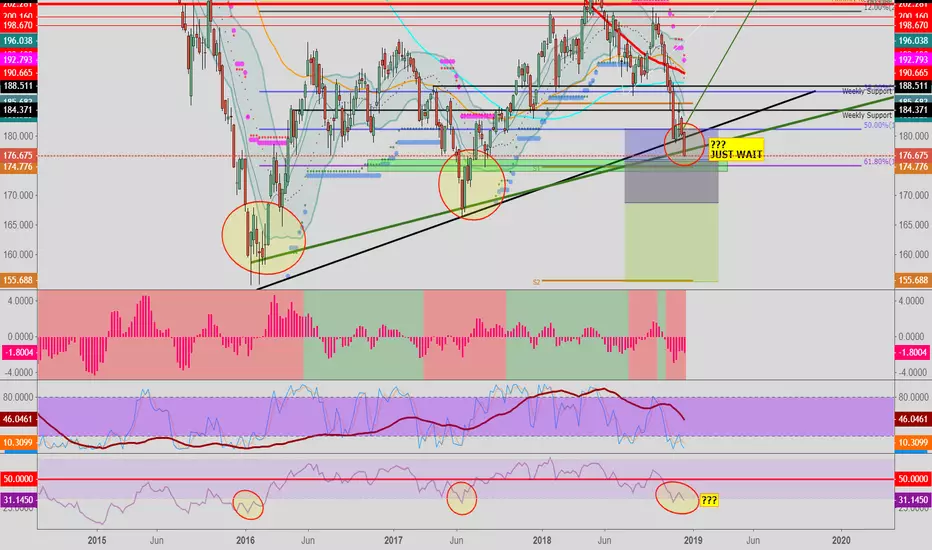The height and width of the screenshot is (550, 932).
Task: Click the S2 pivot level label
Action: (536, 282)
